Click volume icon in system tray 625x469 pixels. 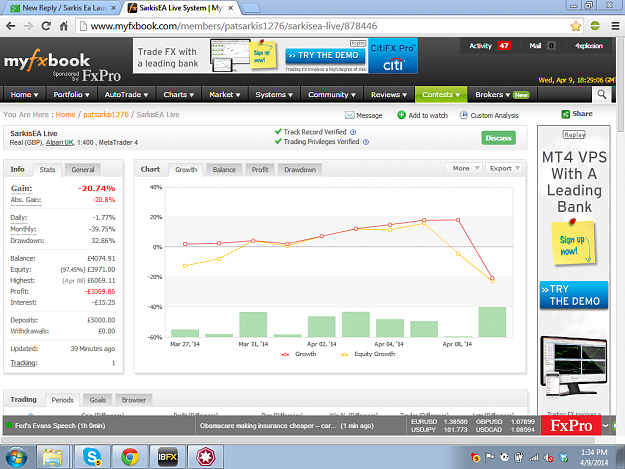tap(548, 458)
